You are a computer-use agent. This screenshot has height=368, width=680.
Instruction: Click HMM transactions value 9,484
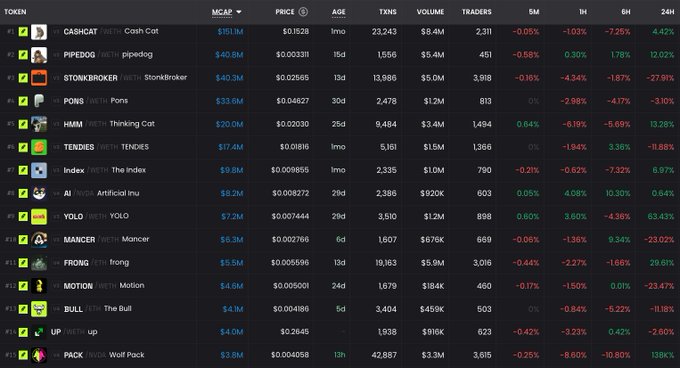click(386, 124)
